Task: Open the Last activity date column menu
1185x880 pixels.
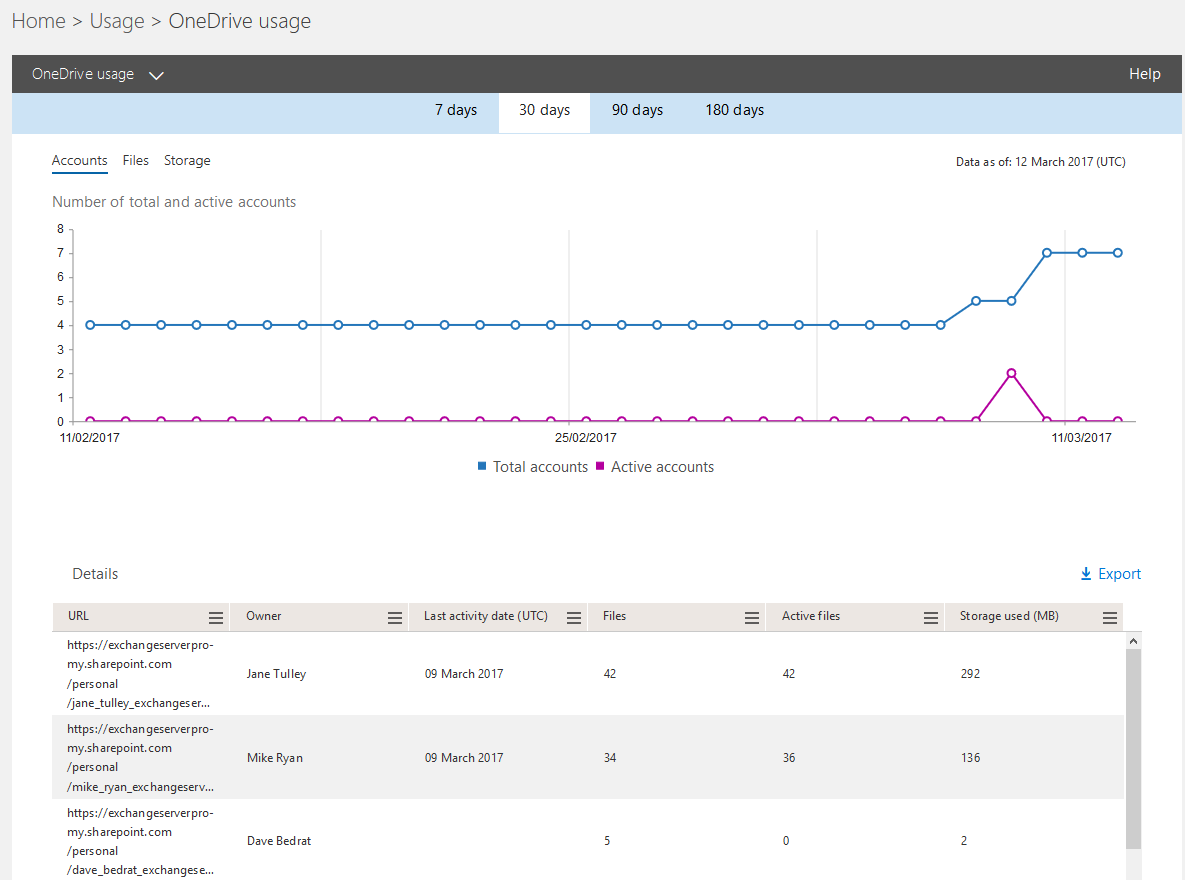Action: click(573, 617)
